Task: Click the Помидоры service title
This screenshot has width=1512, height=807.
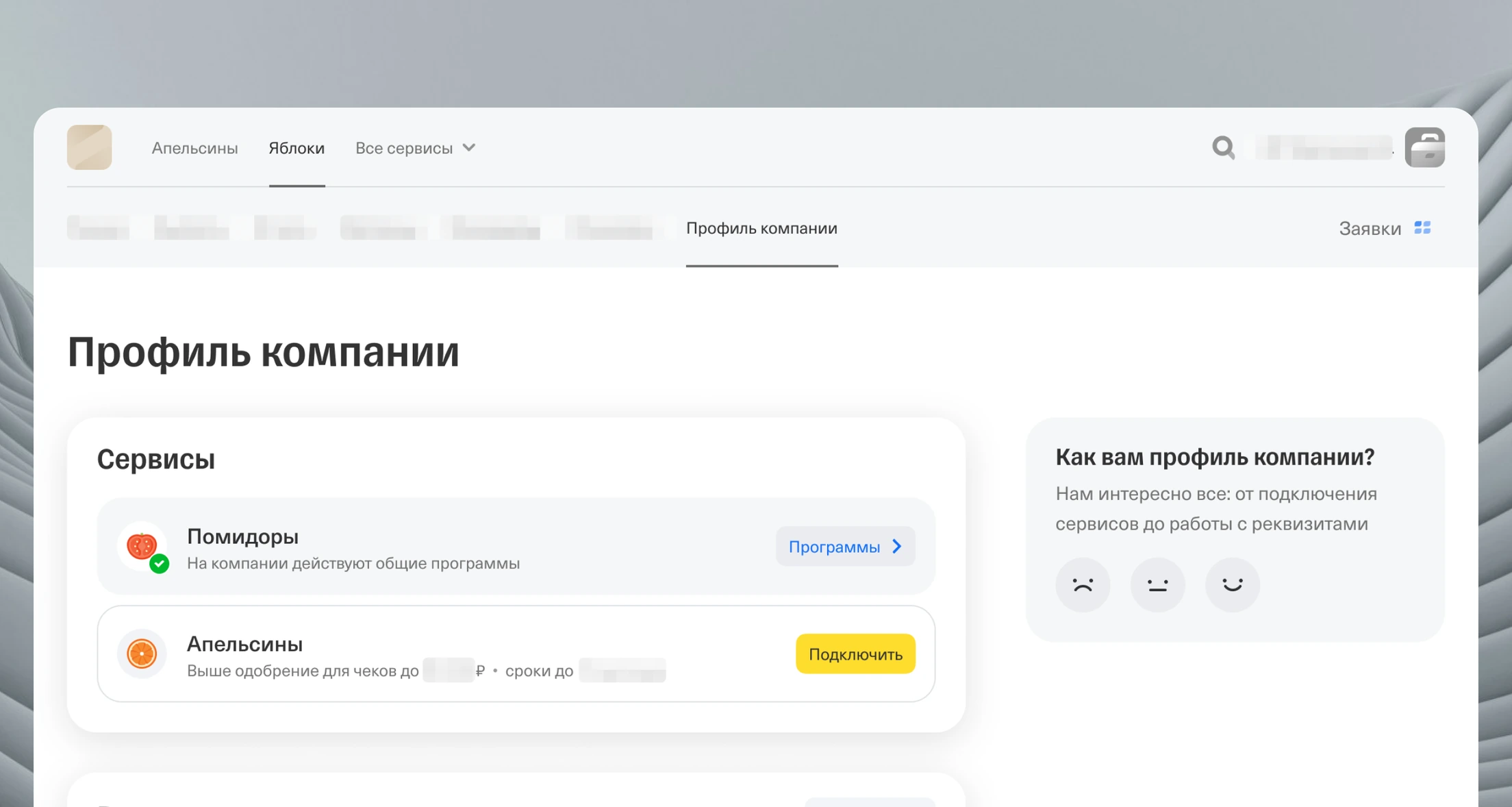Action: 242,536
